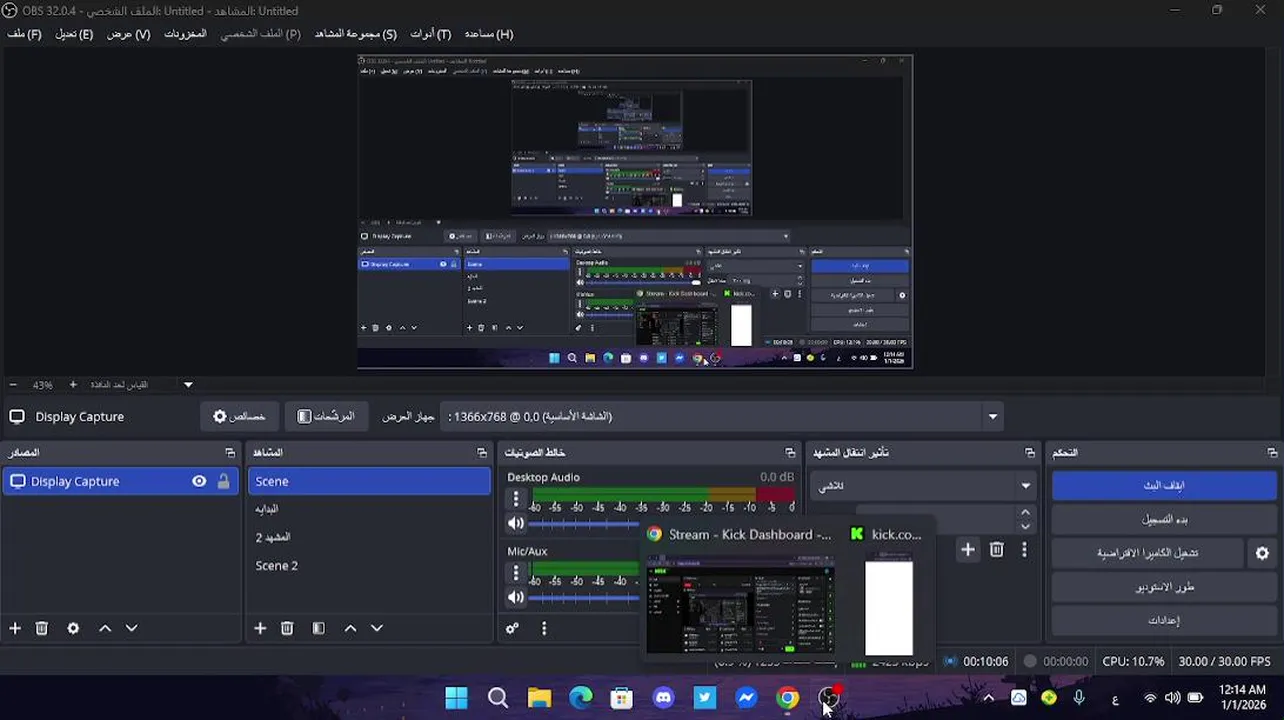
Task: Pop out the Audio Mixer dock
Action: click(x=790, y=453)
